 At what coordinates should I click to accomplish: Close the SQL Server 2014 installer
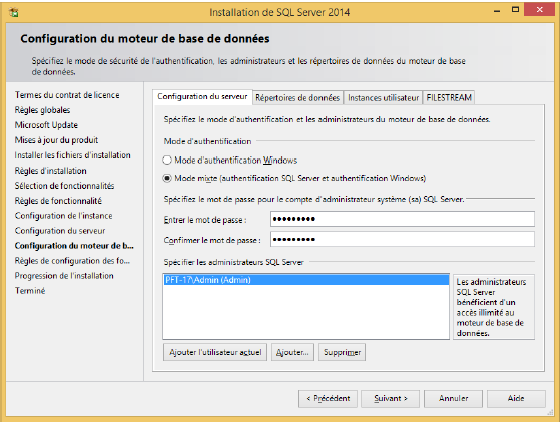539,10
